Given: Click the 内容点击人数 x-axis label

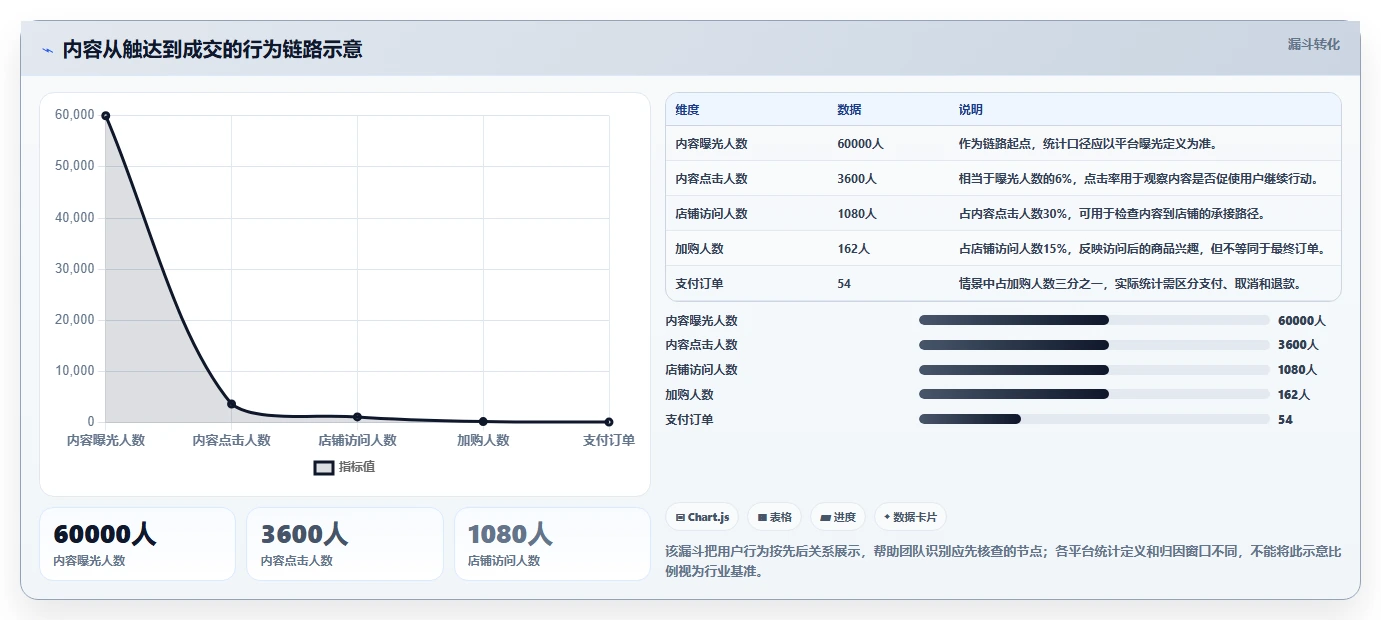Looking at the screenshot, I should point(232,440).
